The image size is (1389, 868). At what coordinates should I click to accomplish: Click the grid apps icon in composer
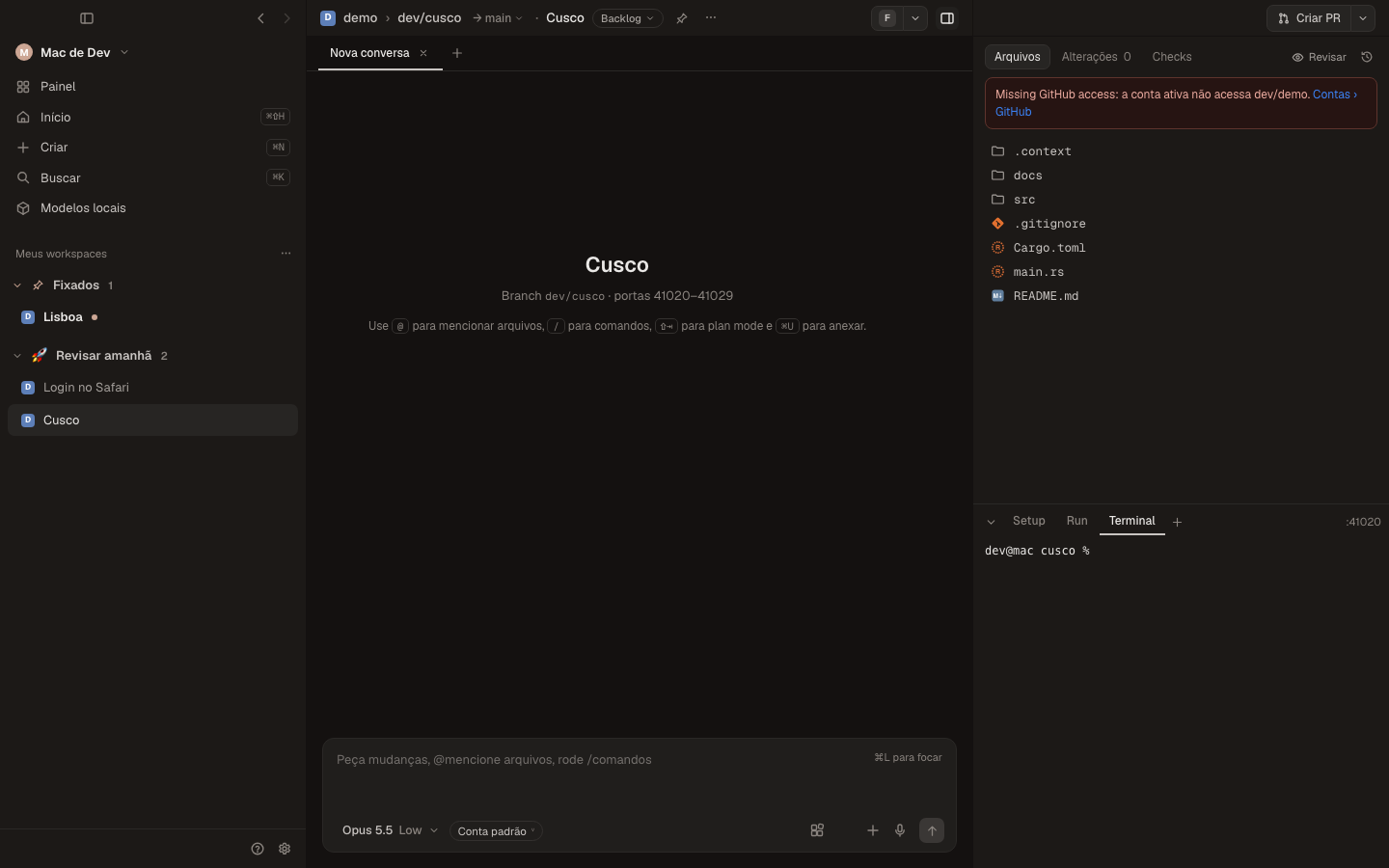817,830
